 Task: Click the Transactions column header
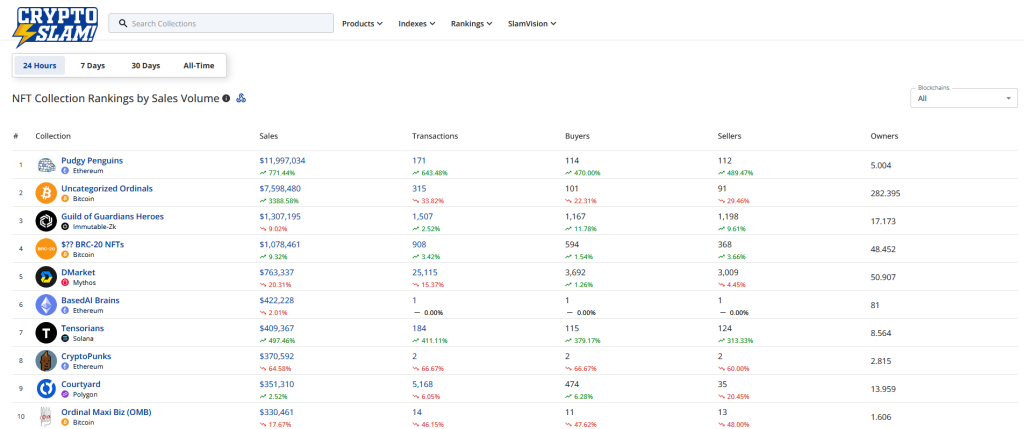point(435,136)
